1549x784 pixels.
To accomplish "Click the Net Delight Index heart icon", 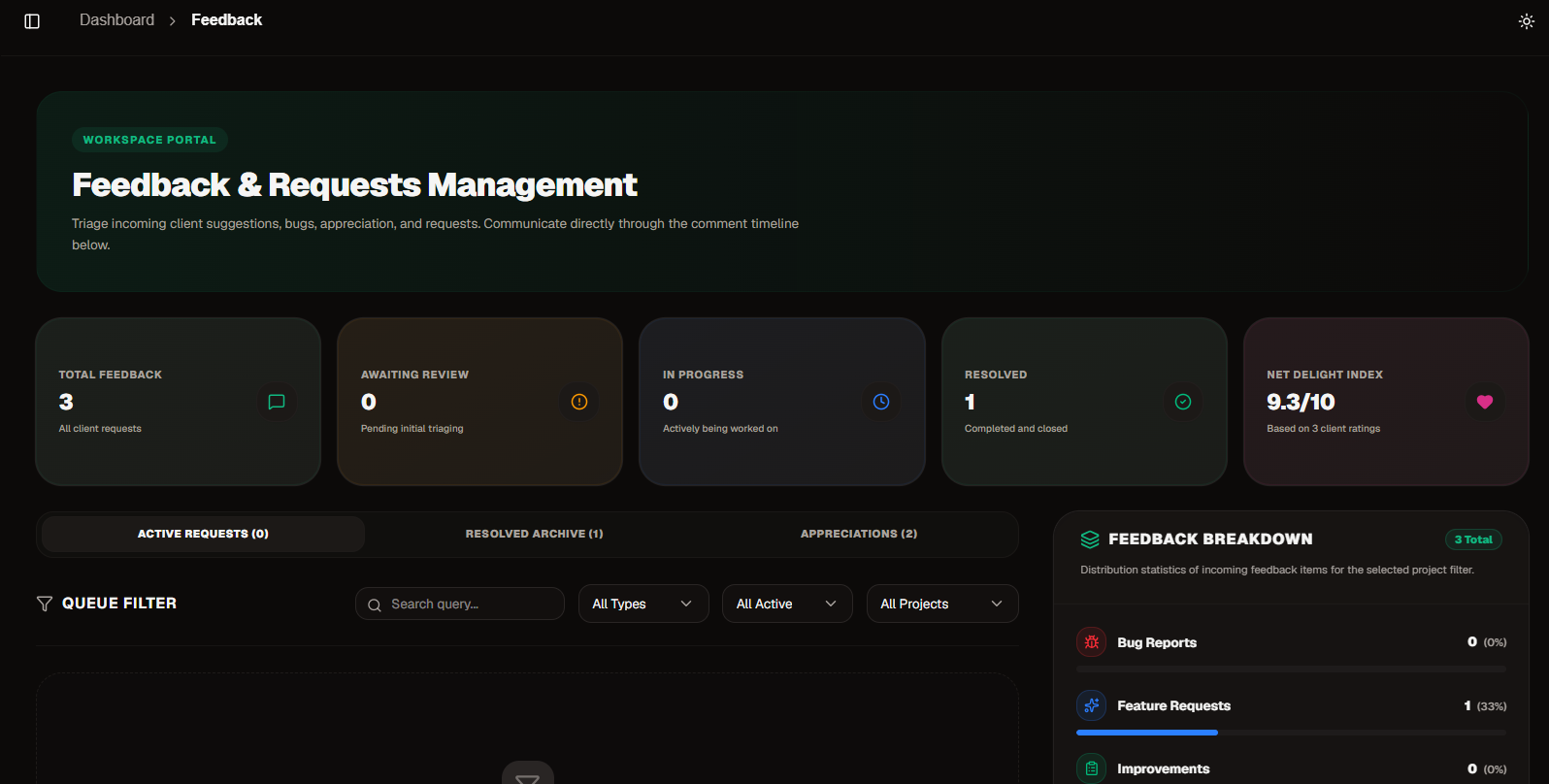I will 1485,402.
